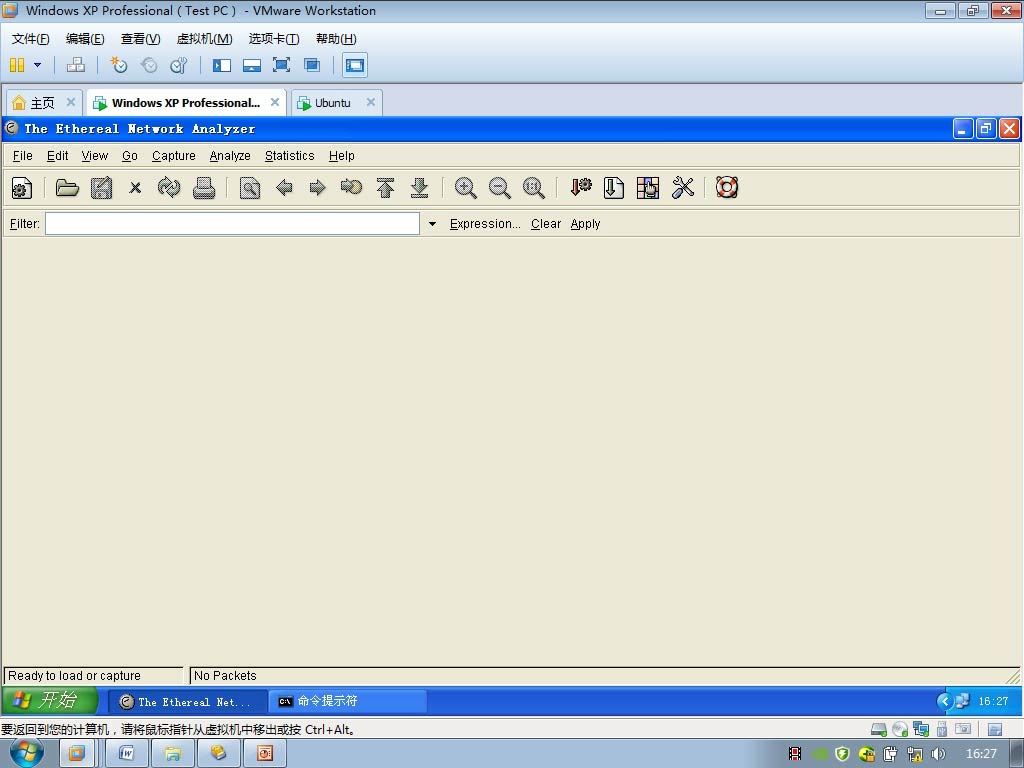The height and width of the screenshot is (768, 1024).
Task: Close the Ubuntu tab
Action: point(370,103)
